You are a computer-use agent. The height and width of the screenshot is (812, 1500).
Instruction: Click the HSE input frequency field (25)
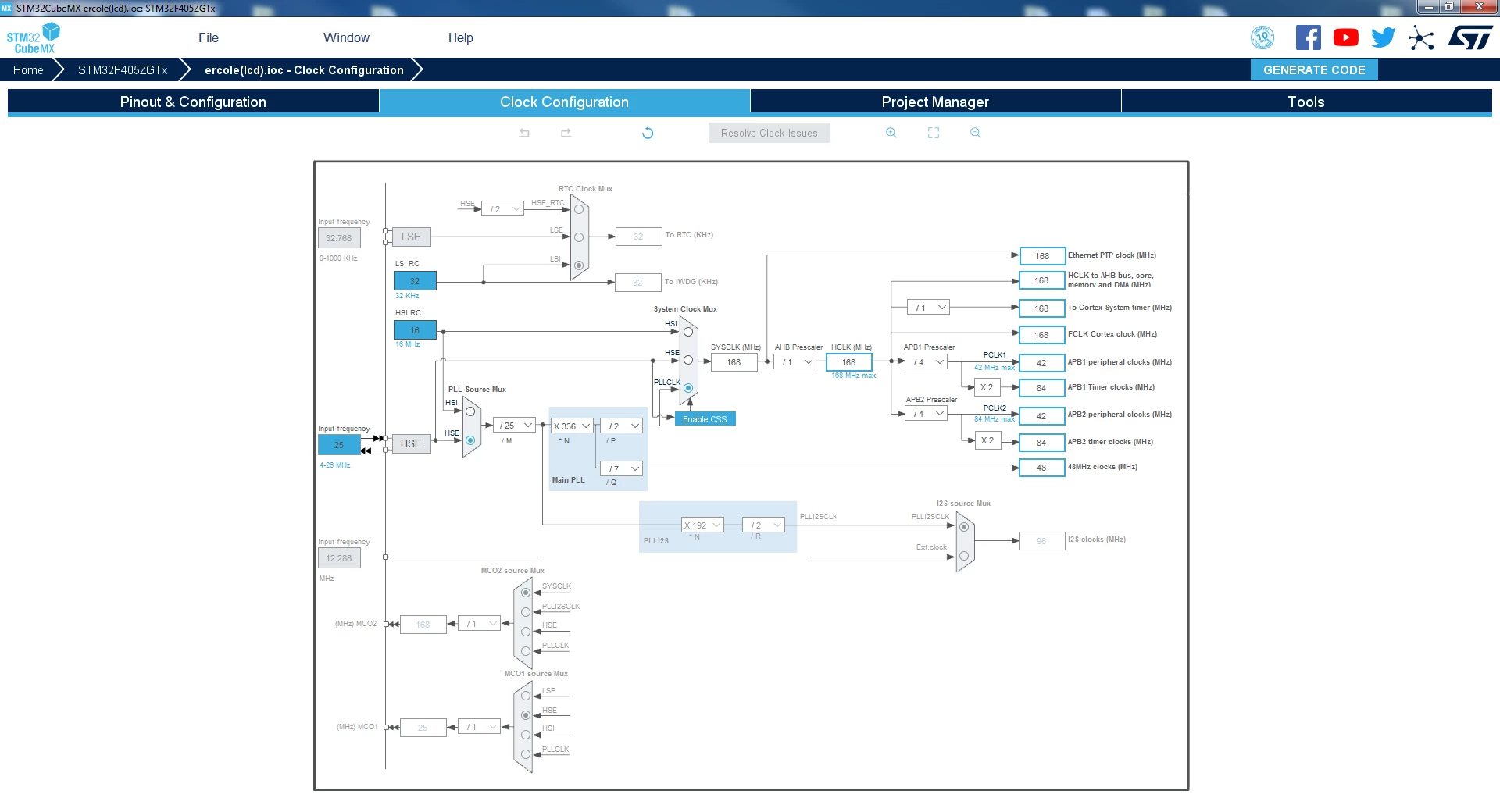click(339, 445)
